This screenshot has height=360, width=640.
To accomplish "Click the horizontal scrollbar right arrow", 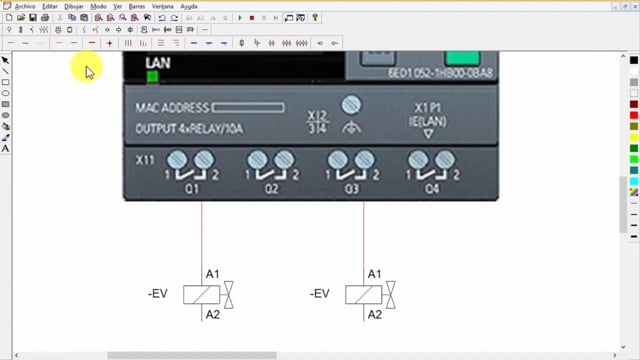I will click(615, 356).
